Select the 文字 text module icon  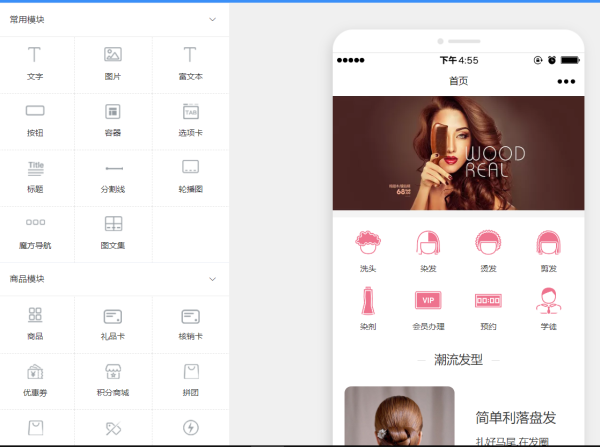point(34,55)
